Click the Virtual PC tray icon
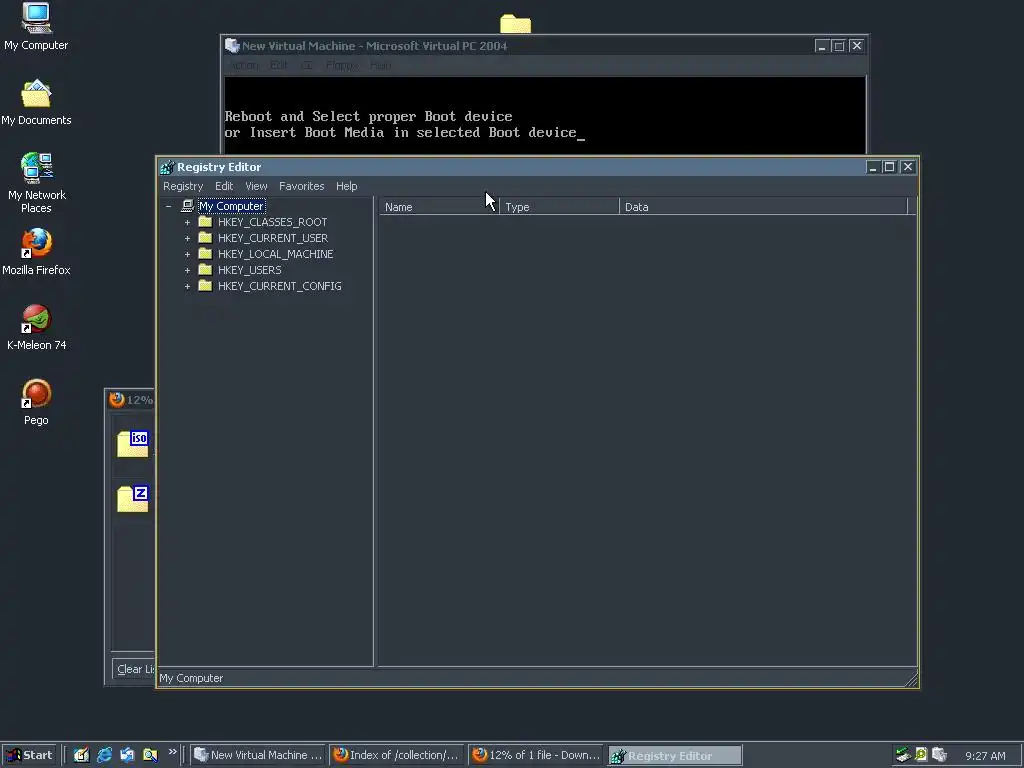1024x768 pixels. coord(940,755)
